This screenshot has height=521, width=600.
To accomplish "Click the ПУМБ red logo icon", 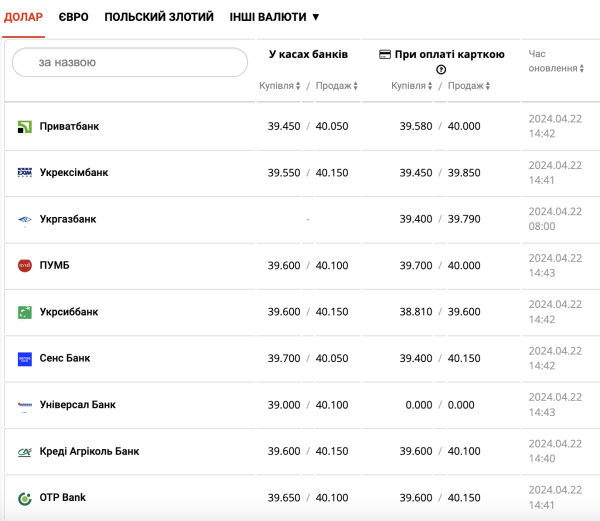I will [x=25, y=265].
